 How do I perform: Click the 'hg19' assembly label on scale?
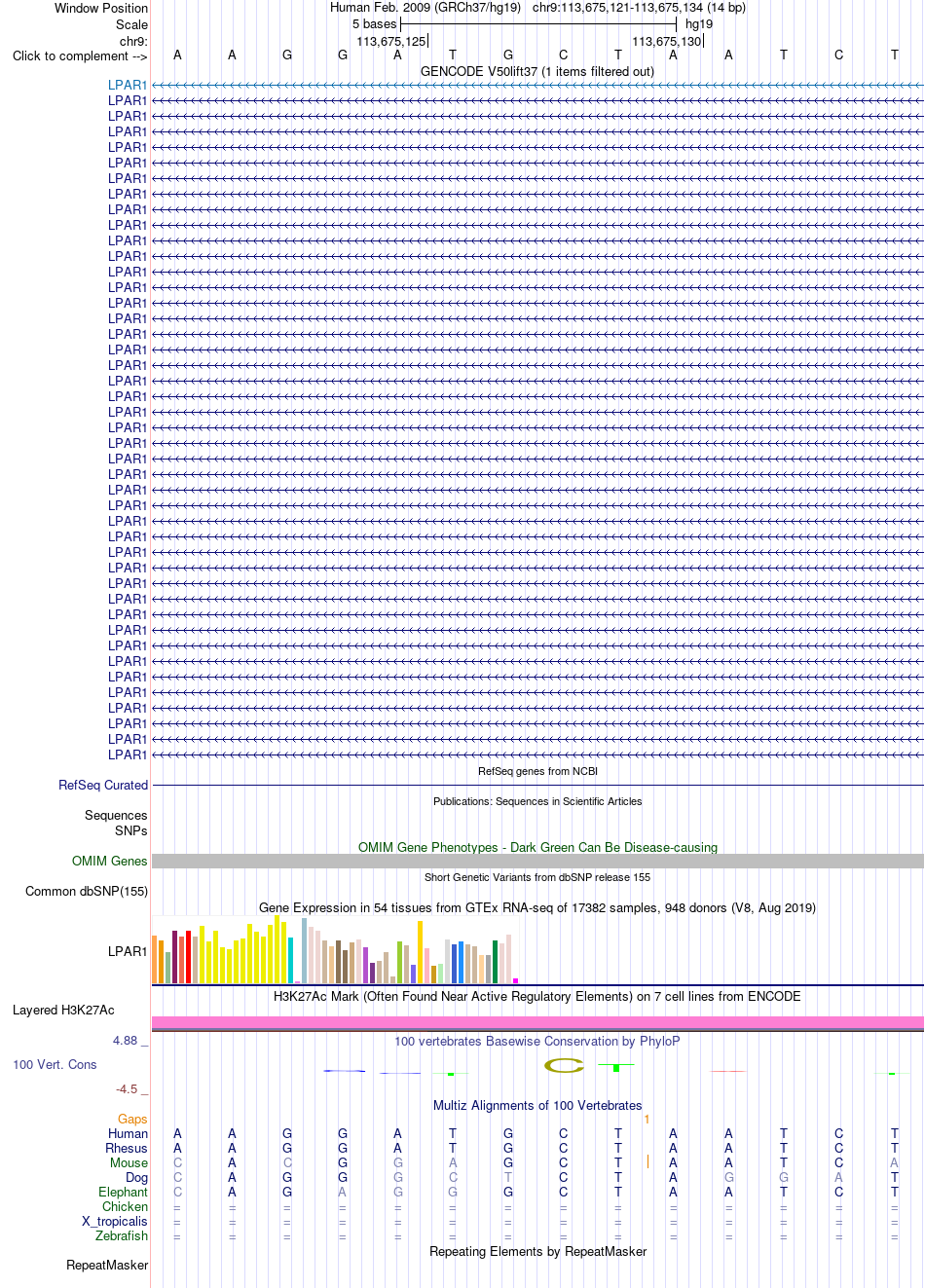[699, 23]
